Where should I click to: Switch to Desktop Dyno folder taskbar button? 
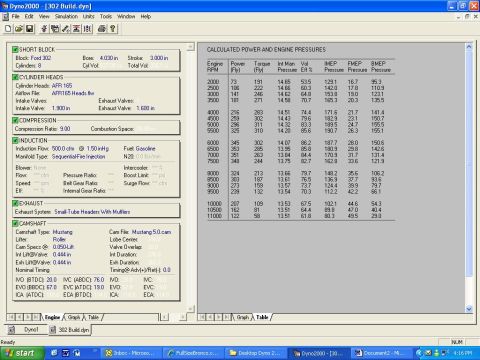coord(255,353)
